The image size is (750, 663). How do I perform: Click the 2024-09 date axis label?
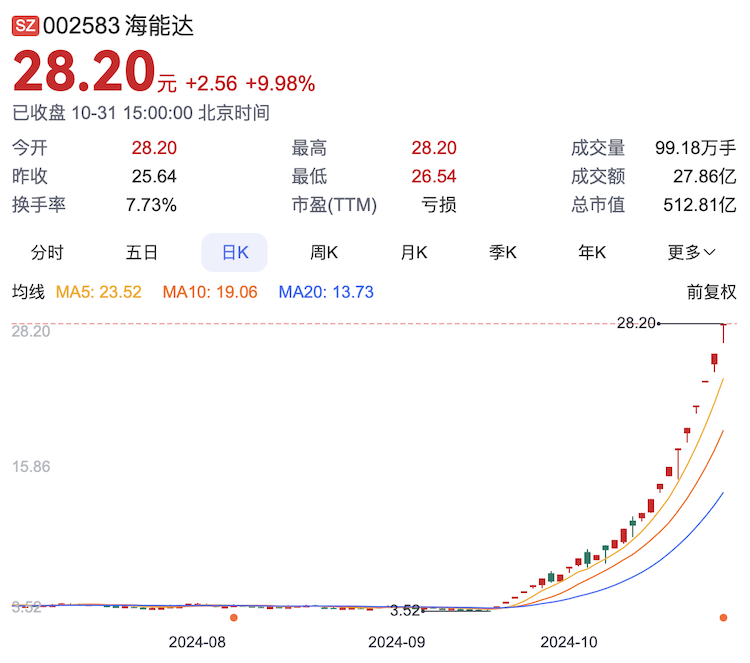(397, 642)
